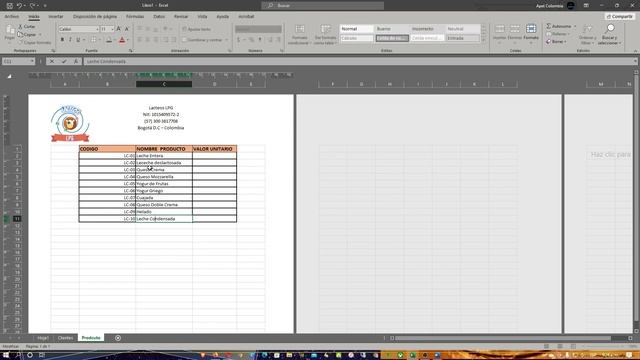Switch to the Fórmulas ribbon tab
The height and width of the screenshot is (360, 640).
pyautogui.click(x=135, y=17)
